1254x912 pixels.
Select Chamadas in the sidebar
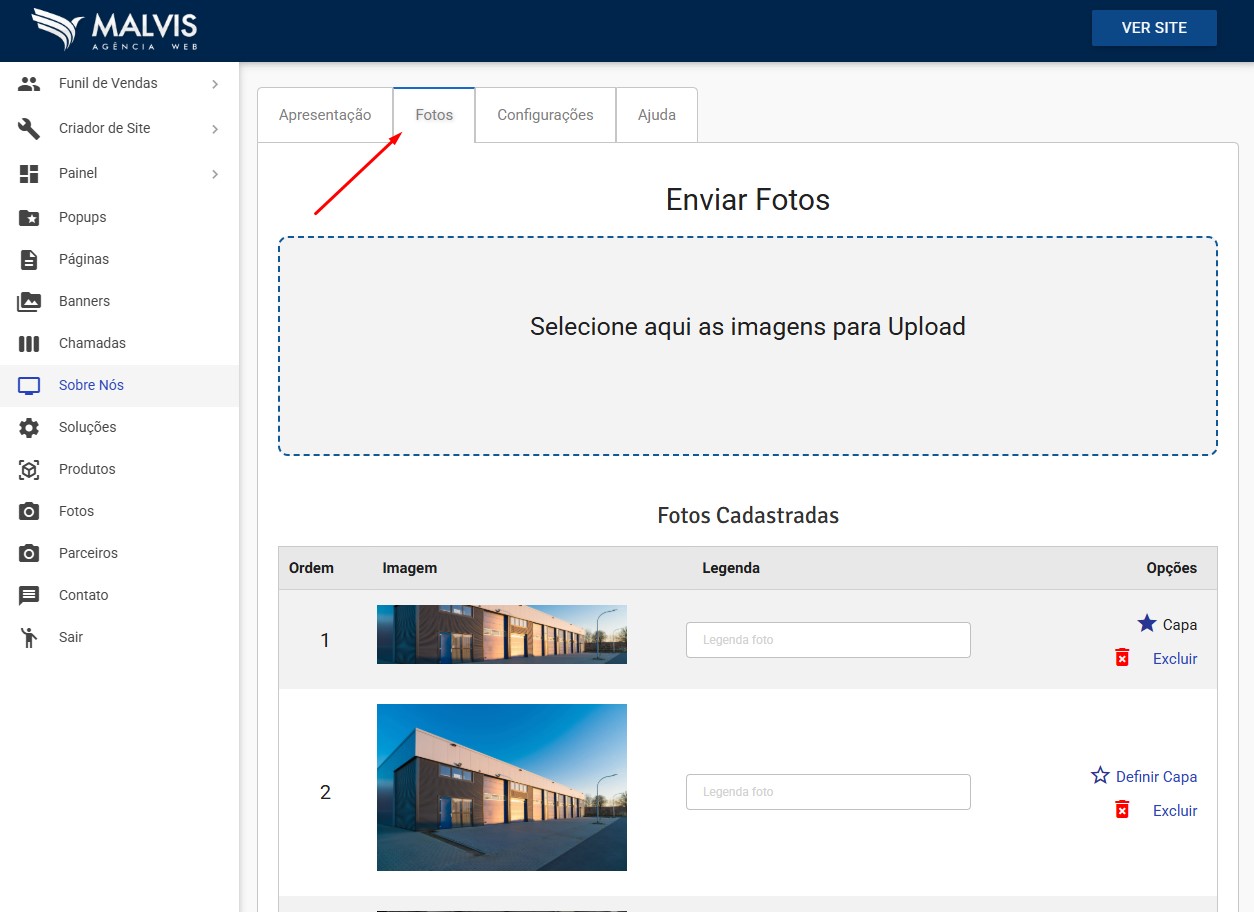pos(120,343)
